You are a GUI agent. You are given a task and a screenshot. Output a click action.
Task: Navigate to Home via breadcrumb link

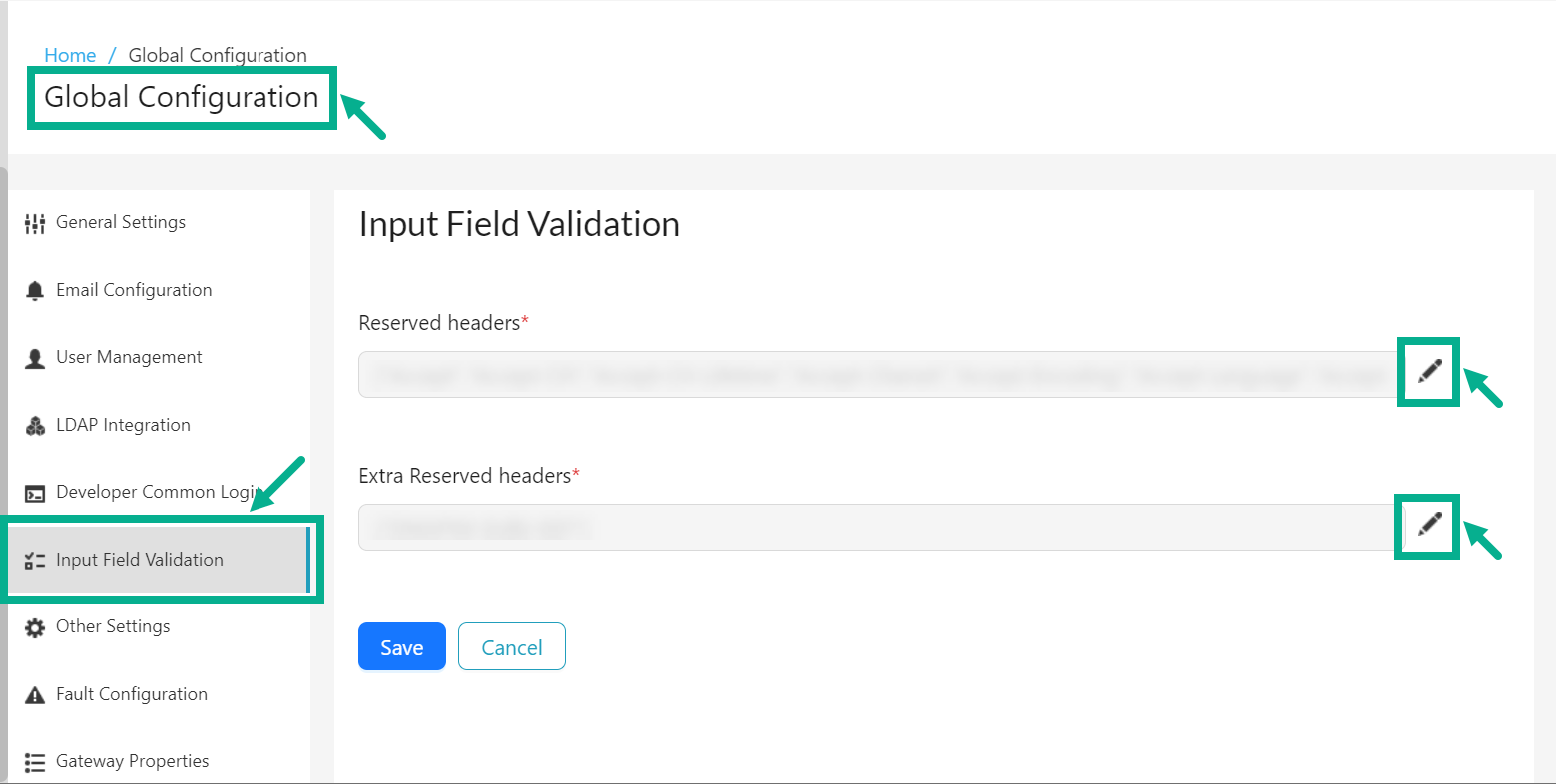(x=70, y=55)
